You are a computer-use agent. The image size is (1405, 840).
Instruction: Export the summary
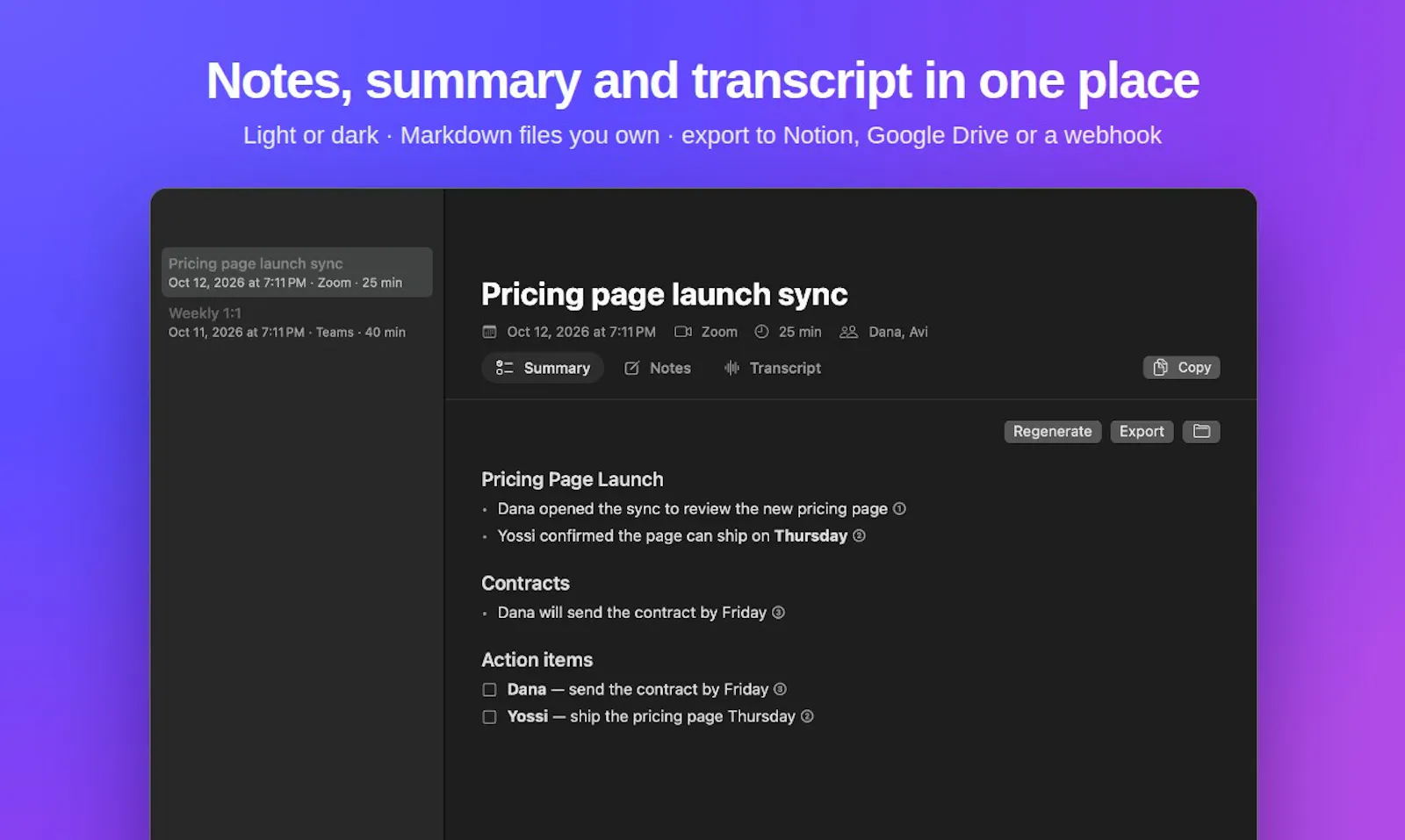(x=1141, y=431)
